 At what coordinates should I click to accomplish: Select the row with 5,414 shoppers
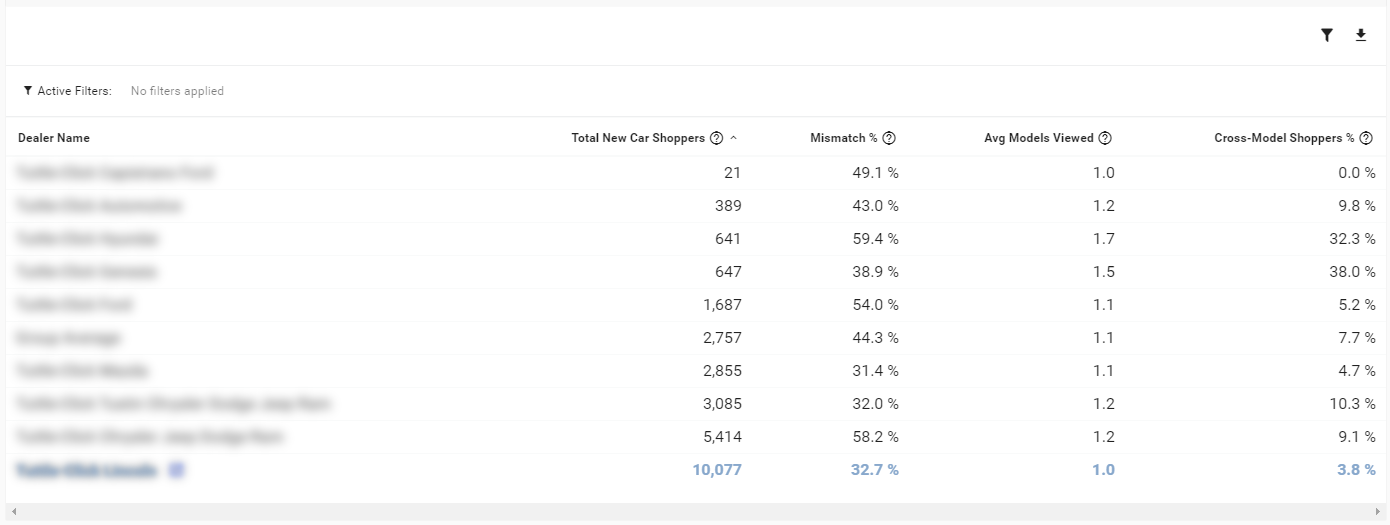point(695,437)
